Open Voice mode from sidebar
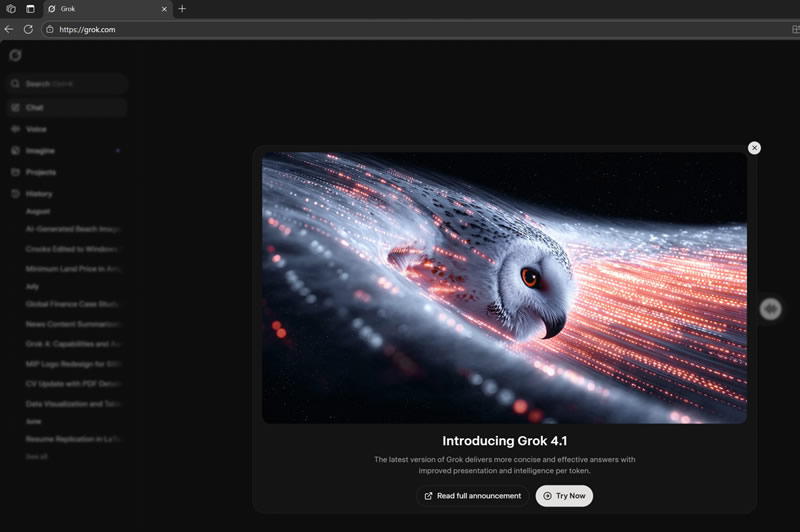 [x=36, y=129]
